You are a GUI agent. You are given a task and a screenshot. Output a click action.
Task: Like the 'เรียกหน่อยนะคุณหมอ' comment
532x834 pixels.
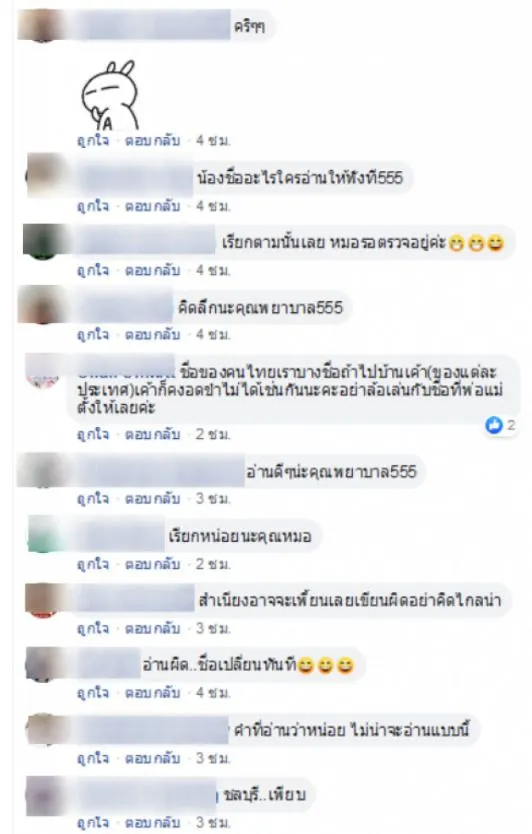(x=93, y=564)
